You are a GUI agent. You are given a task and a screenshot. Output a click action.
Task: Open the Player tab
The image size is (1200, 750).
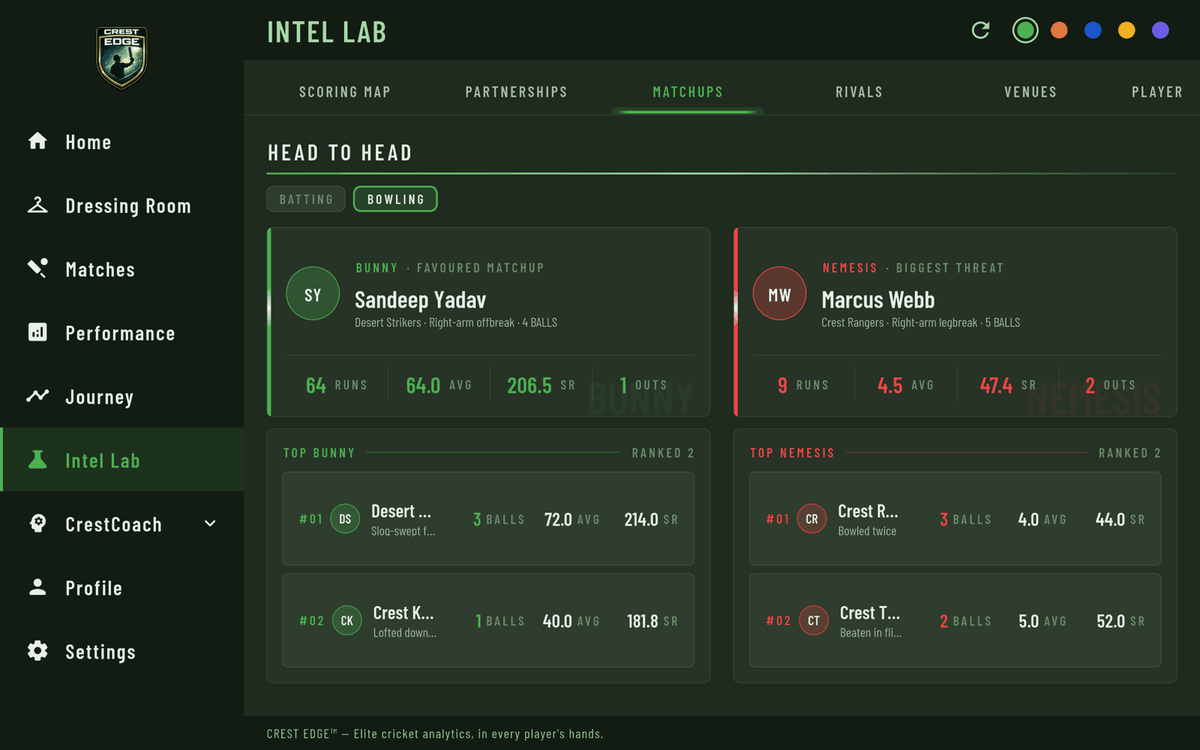(1158, 92)
